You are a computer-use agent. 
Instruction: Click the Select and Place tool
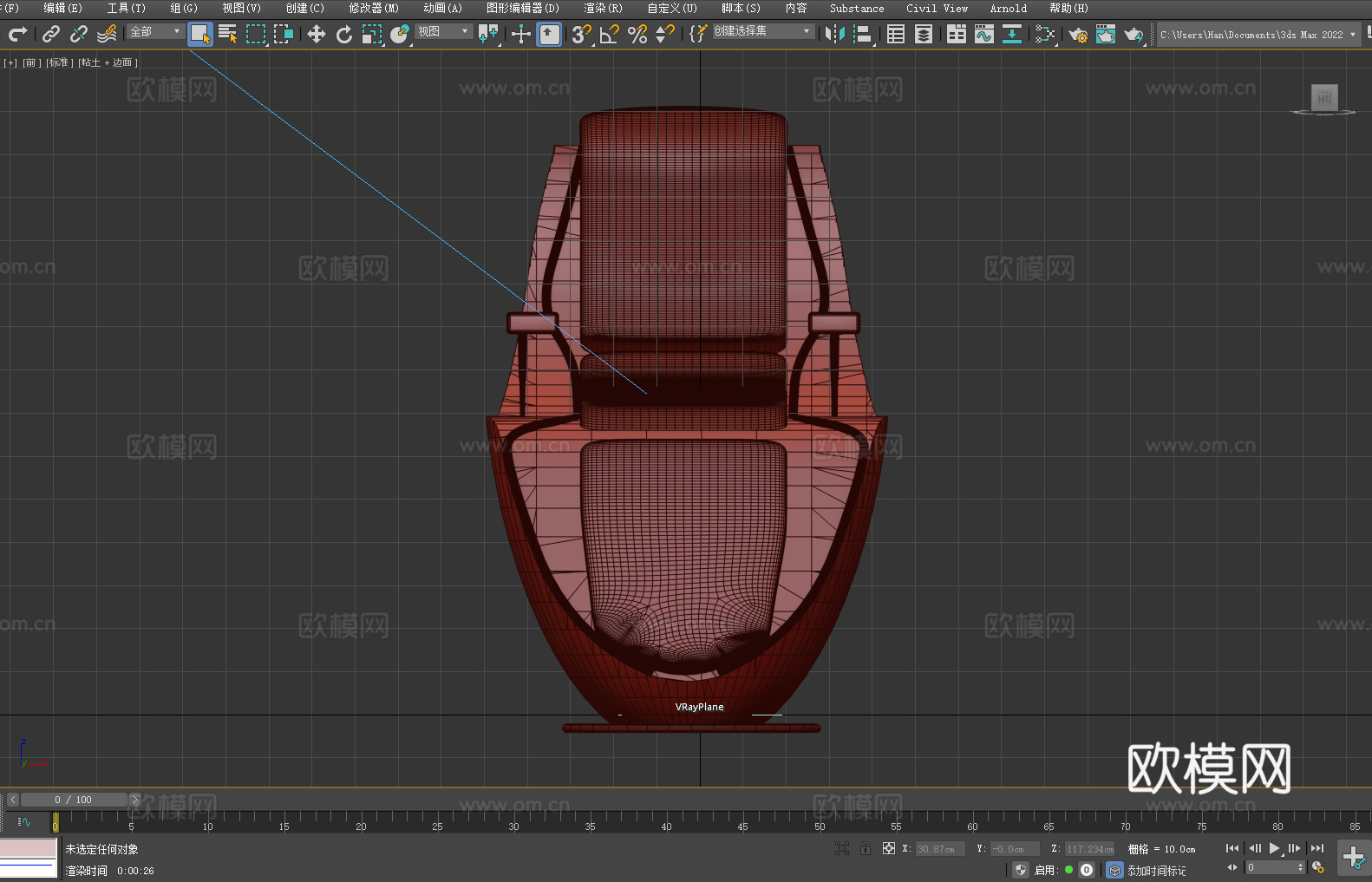point(400,34)
